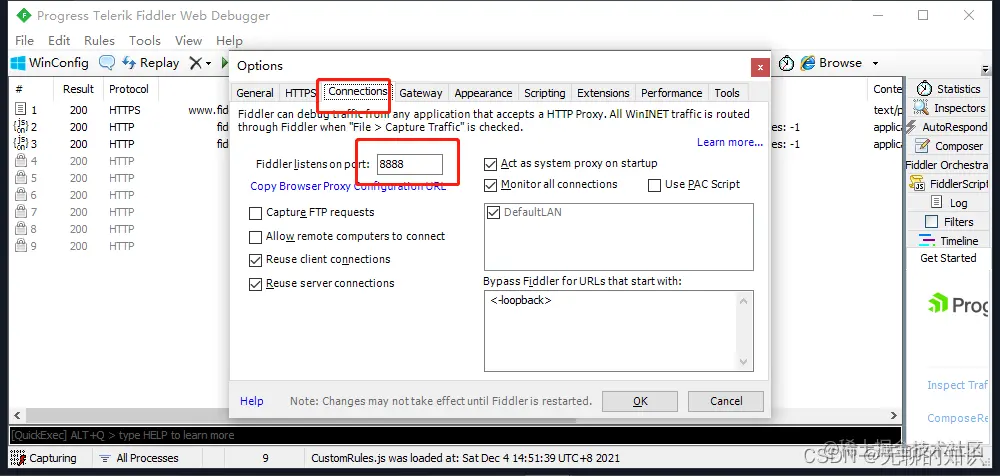Screen dimensions: 1000x476
Task: Open the Edit menu
Action: pyautogui.click(x=59, y=40)
